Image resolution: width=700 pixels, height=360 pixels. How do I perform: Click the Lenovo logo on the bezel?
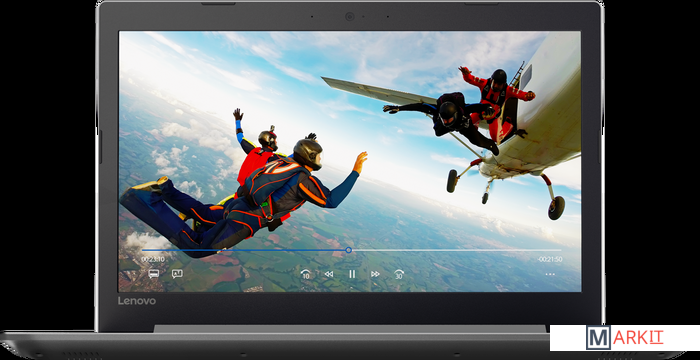[137, 301]
